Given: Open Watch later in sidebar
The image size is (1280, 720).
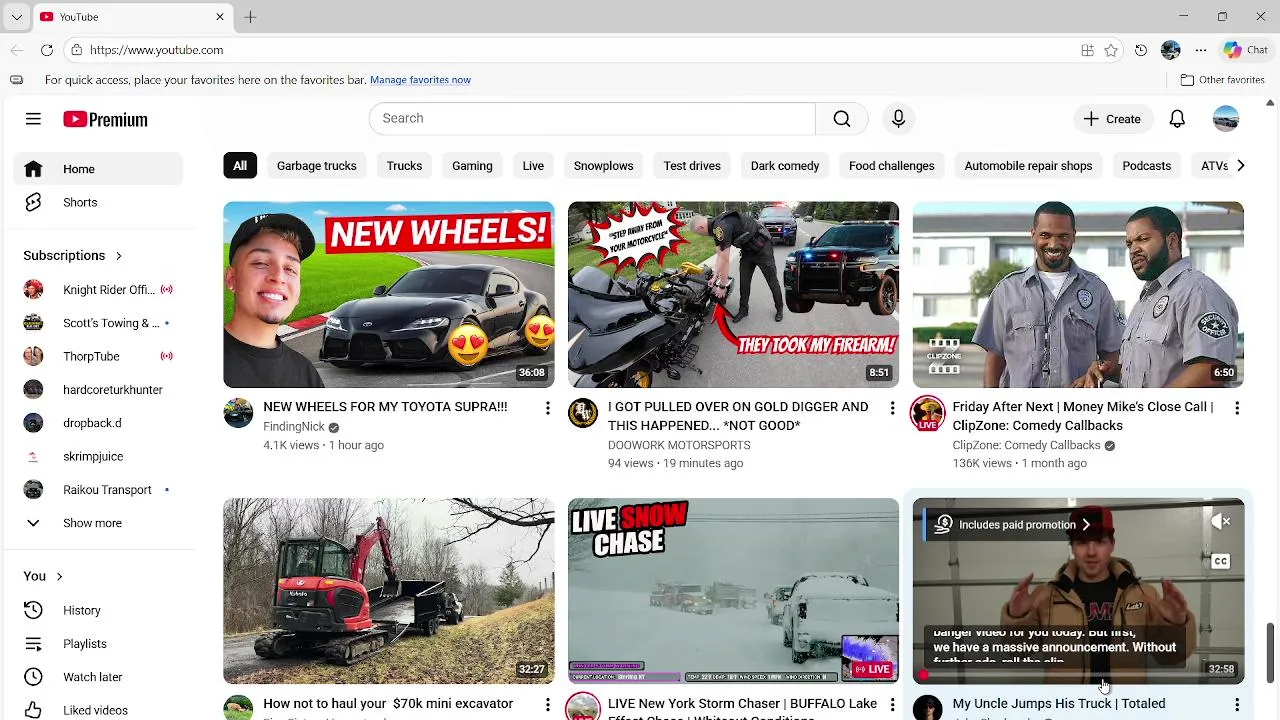Looking at the screenshot, I should (x=98, y=677).
